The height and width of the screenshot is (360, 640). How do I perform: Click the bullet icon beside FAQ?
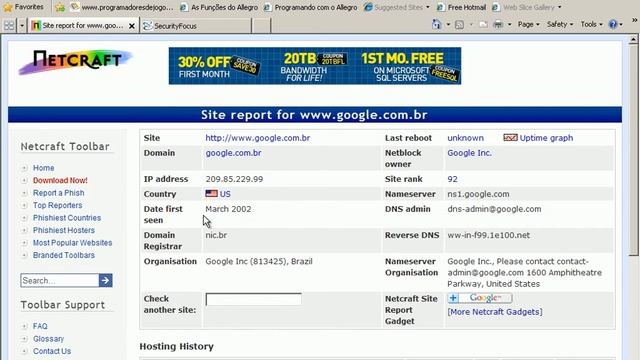coord(24,327)
